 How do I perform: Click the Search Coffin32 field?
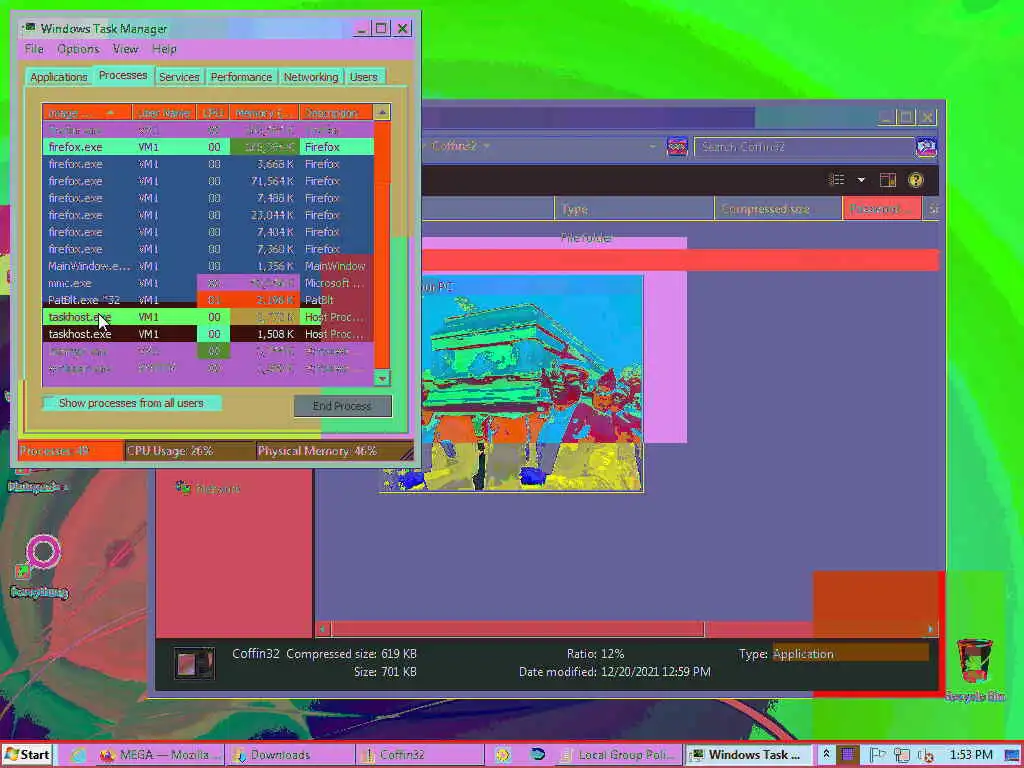(803, 147)
